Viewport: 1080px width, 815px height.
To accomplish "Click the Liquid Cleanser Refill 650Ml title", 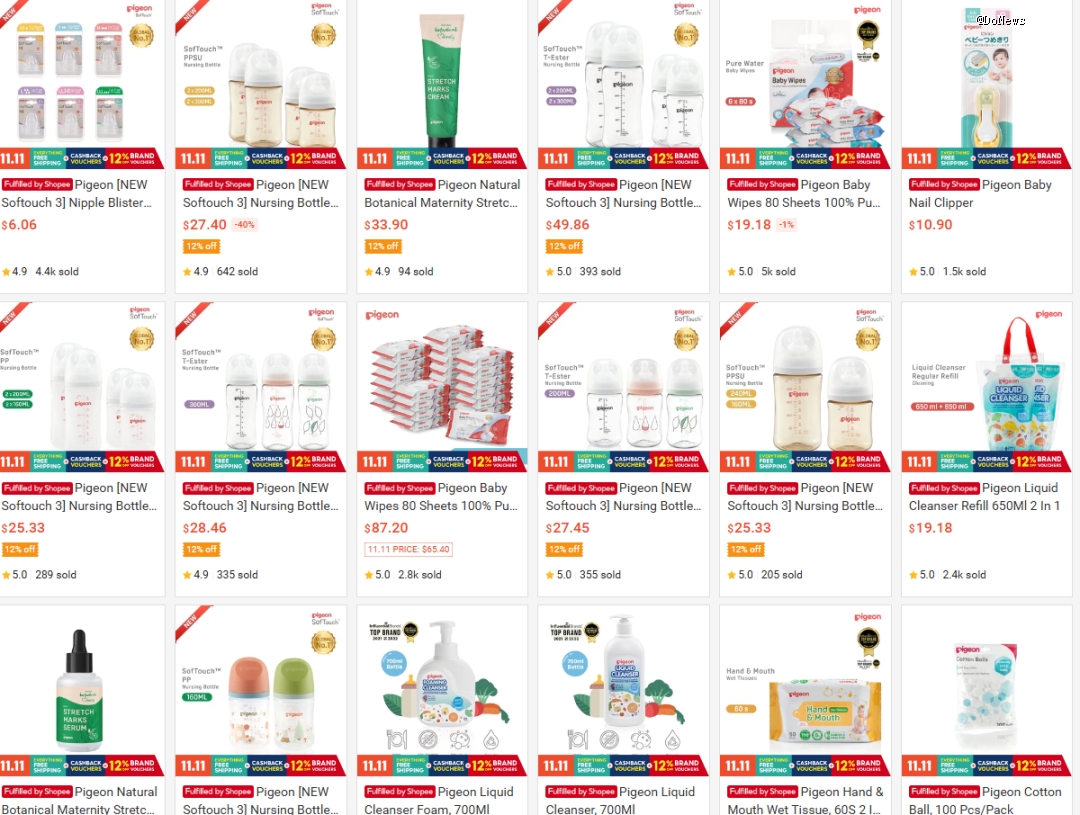I will pos(984,497).
